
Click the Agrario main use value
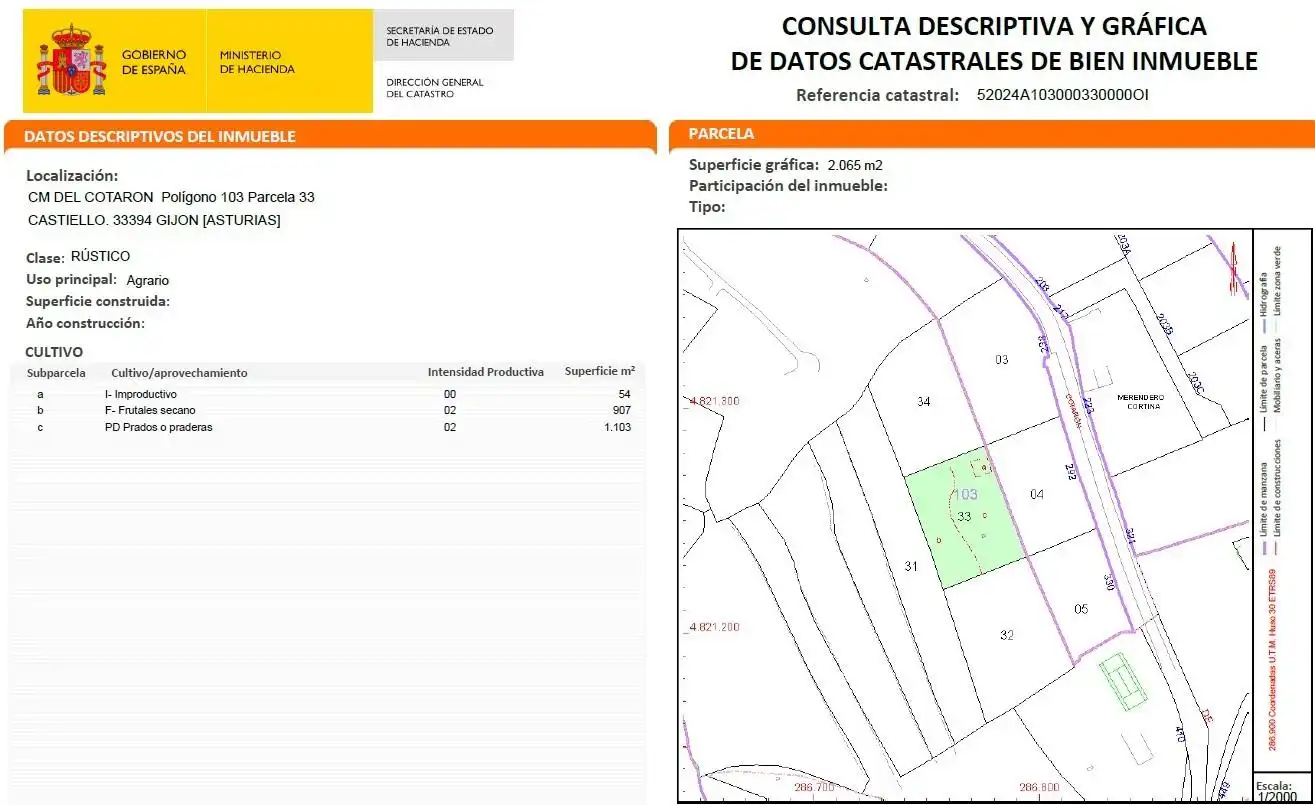coord(148,280)
